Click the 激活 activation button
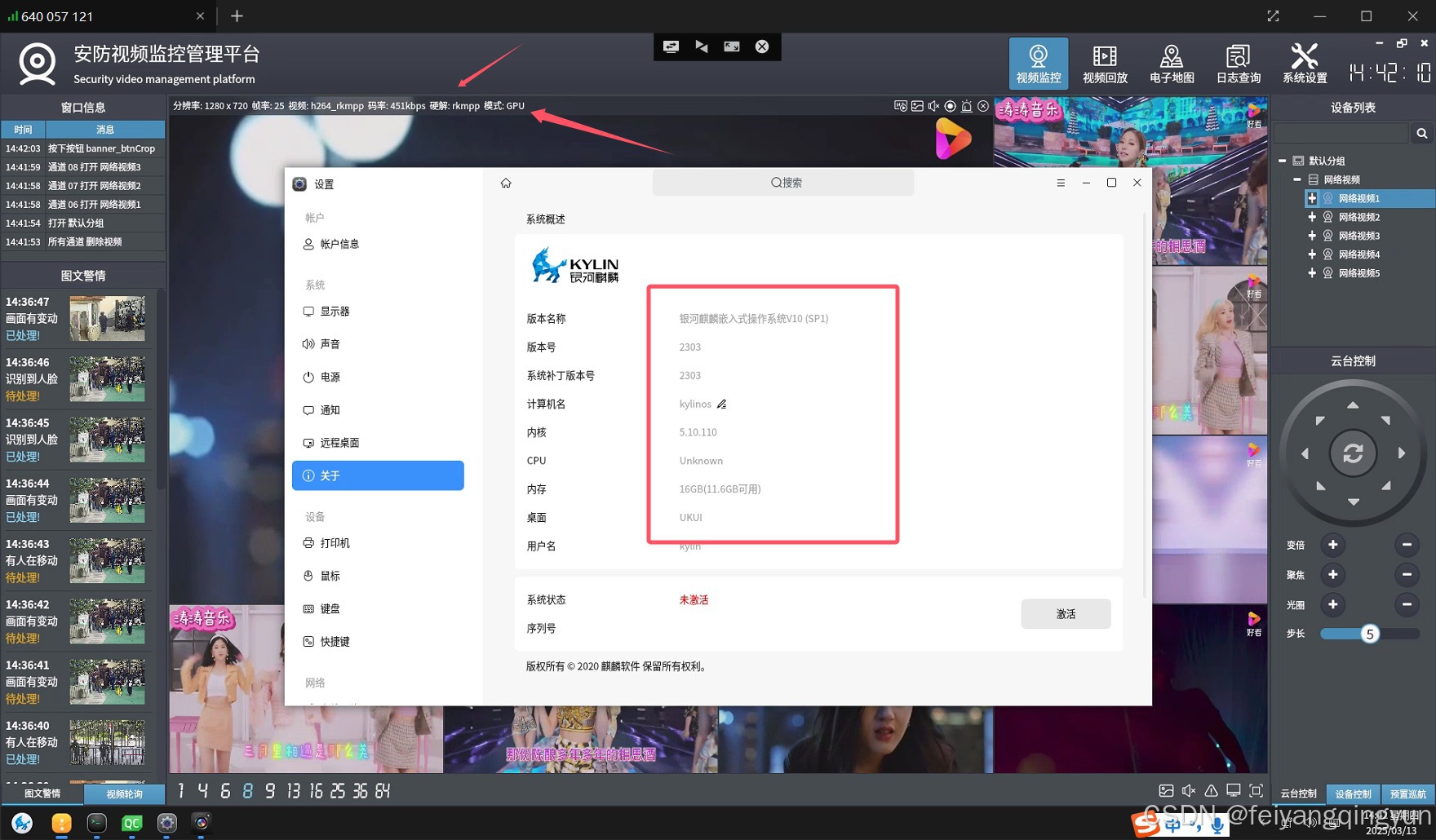Viewport: 1436px width, 840px height. pyautogui.click(x=1066, y=613)
